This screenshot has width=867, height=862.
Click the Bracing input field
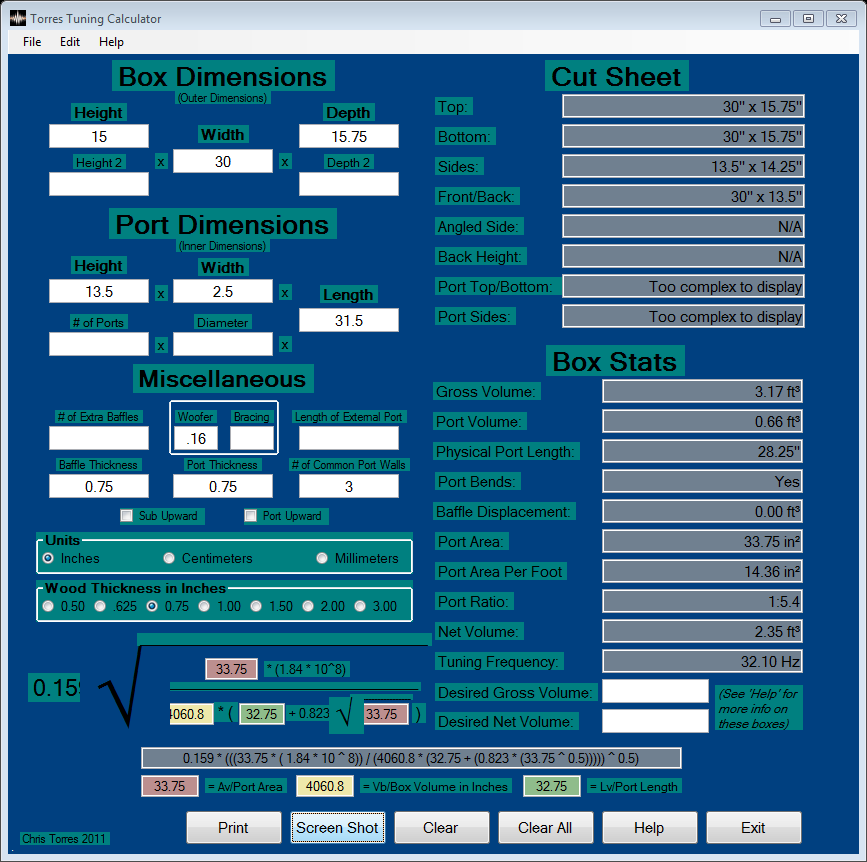(x=252, y=438)
